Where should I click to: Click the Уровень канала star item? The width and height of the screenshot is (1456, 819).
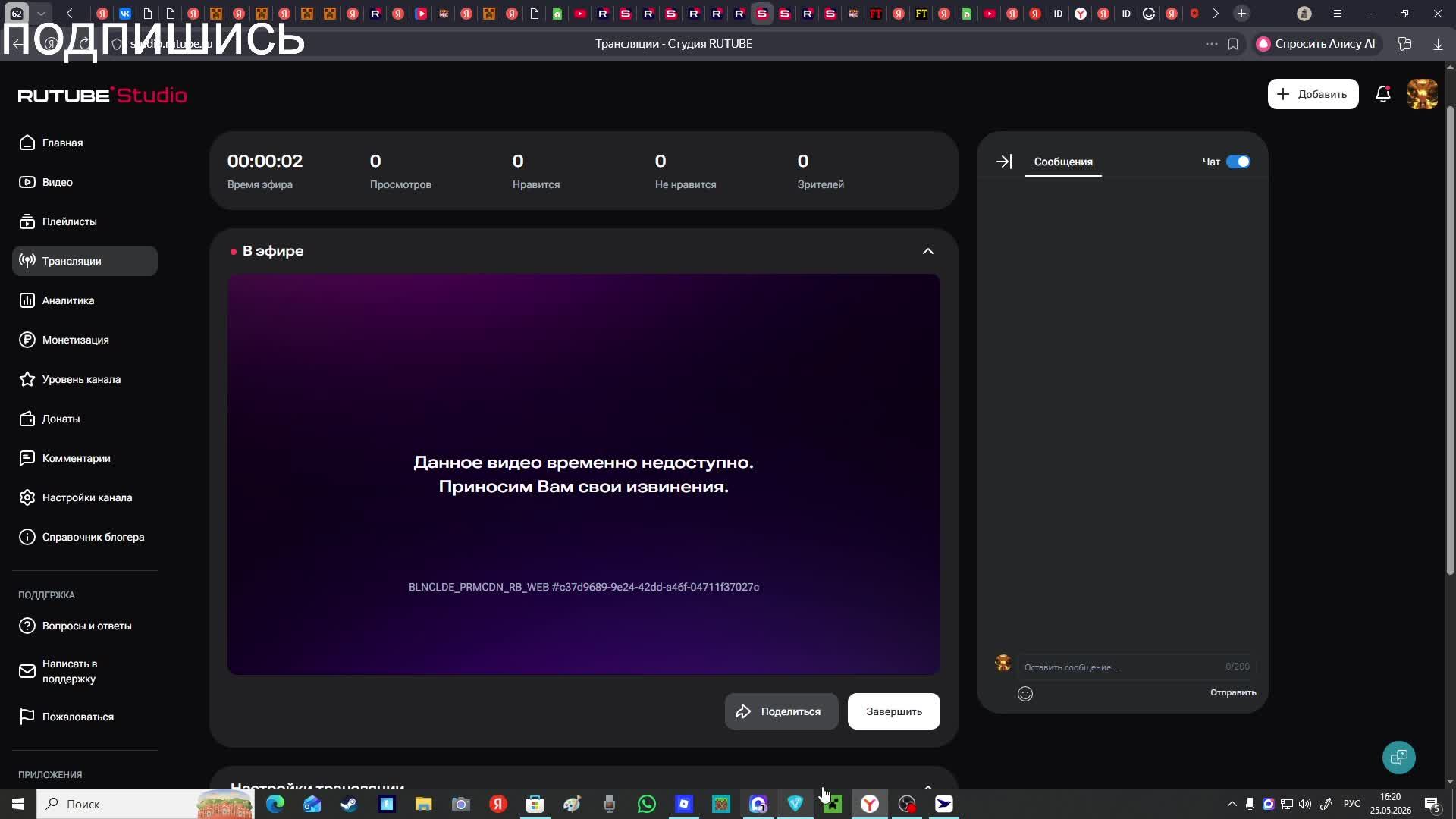pos(71,379)
